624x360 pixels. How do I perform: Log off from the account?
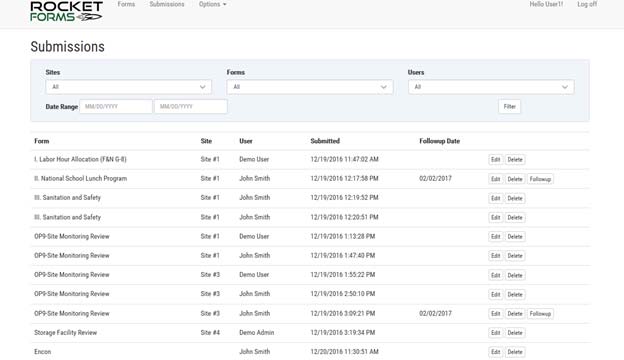(x=587, y=4)
